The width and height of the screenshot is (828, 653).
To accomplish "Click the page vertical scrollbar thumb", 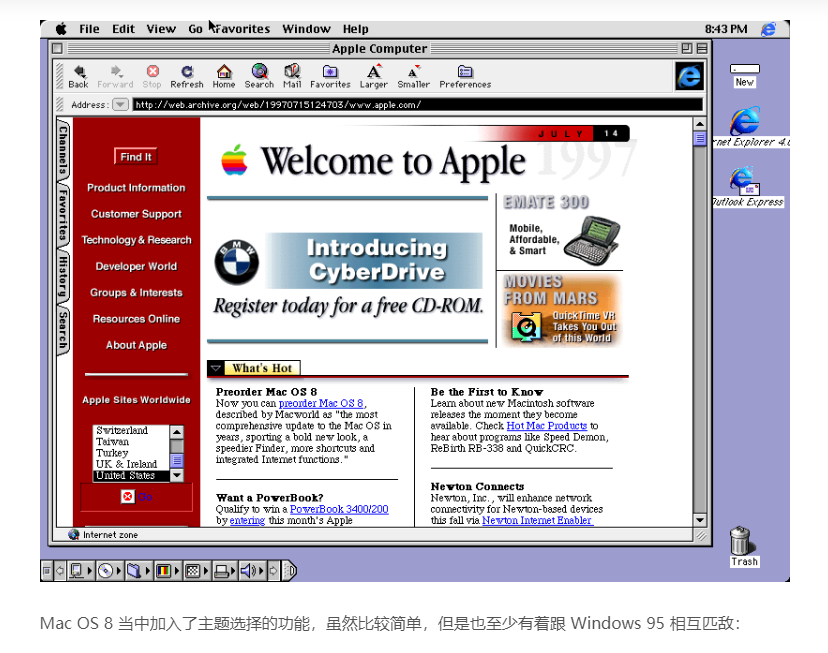I will click(700, 139).
